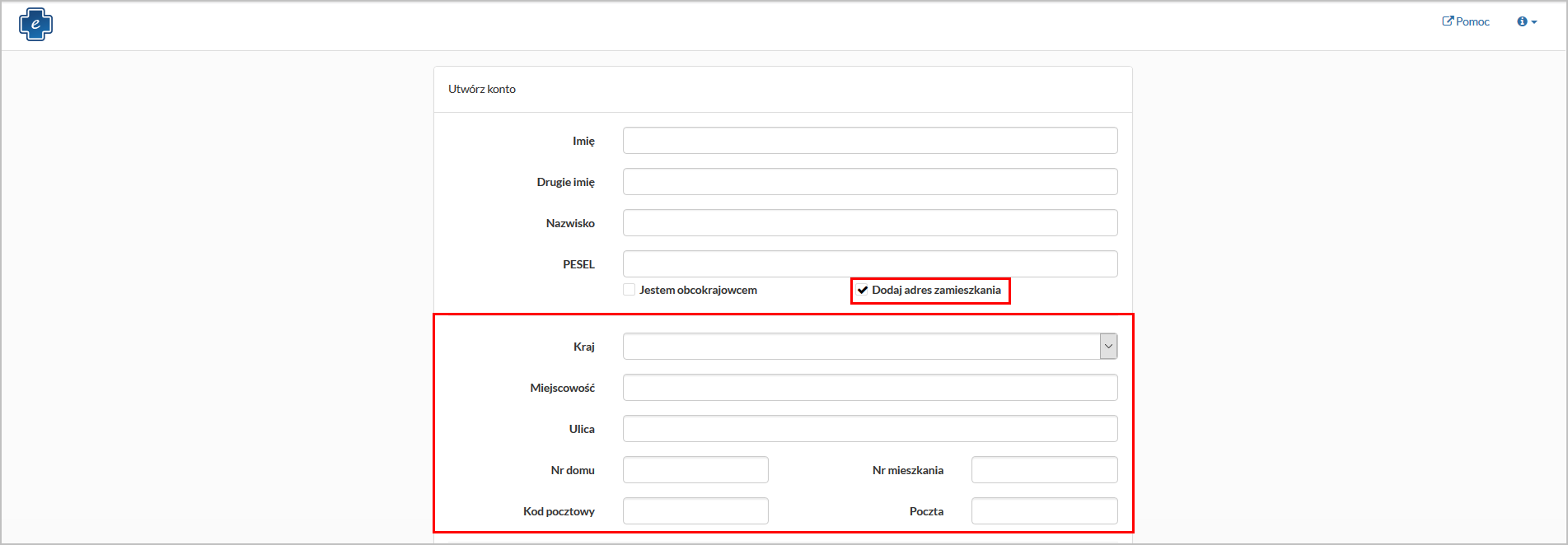
Task: Select the Nr mieszkania field
Action: click(1044, 470)
